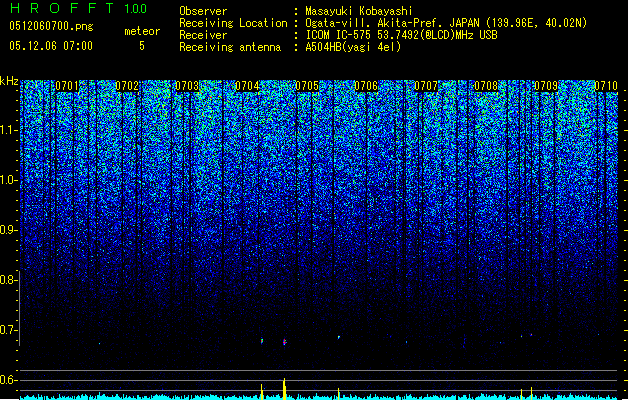Click the 1.0 kHz axis label
The width and height of the screenshot is (629, 400).
8,180
